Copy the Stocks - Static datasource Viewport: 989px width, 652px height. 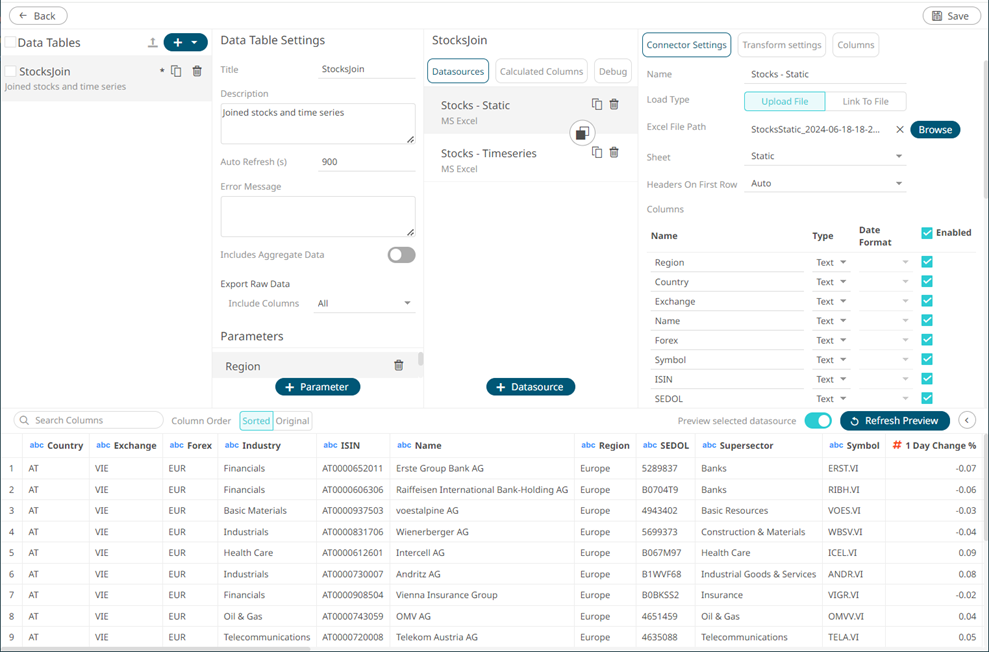click(x=597, y=104)
